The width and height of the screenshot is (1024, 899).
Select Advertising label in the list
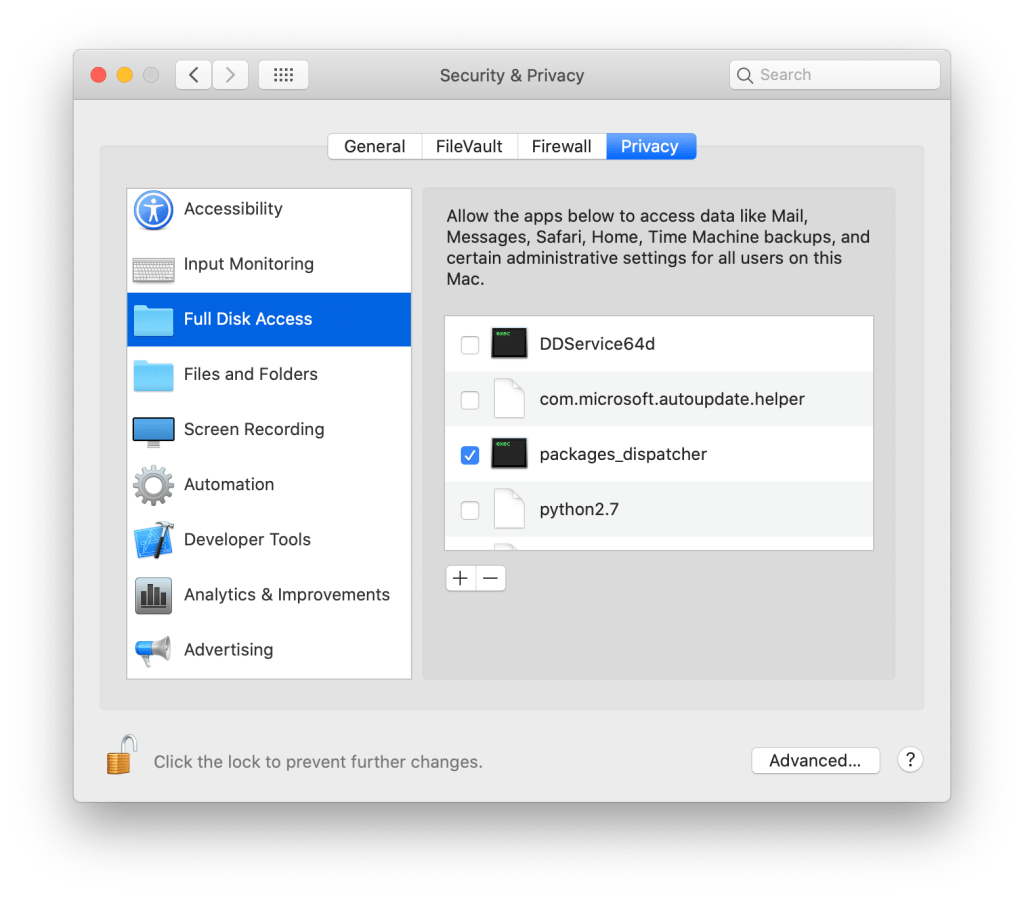pos(229,650)
